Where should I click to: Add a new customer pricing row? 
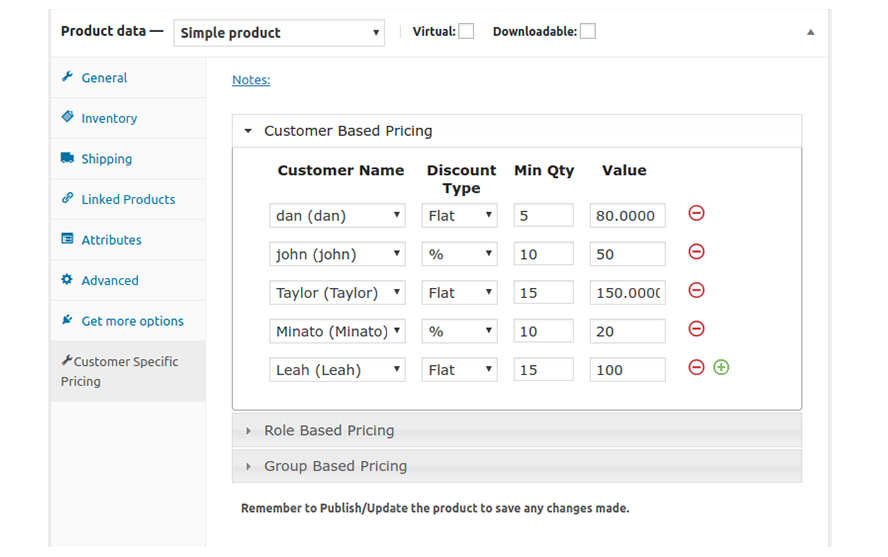click(721, 368)
